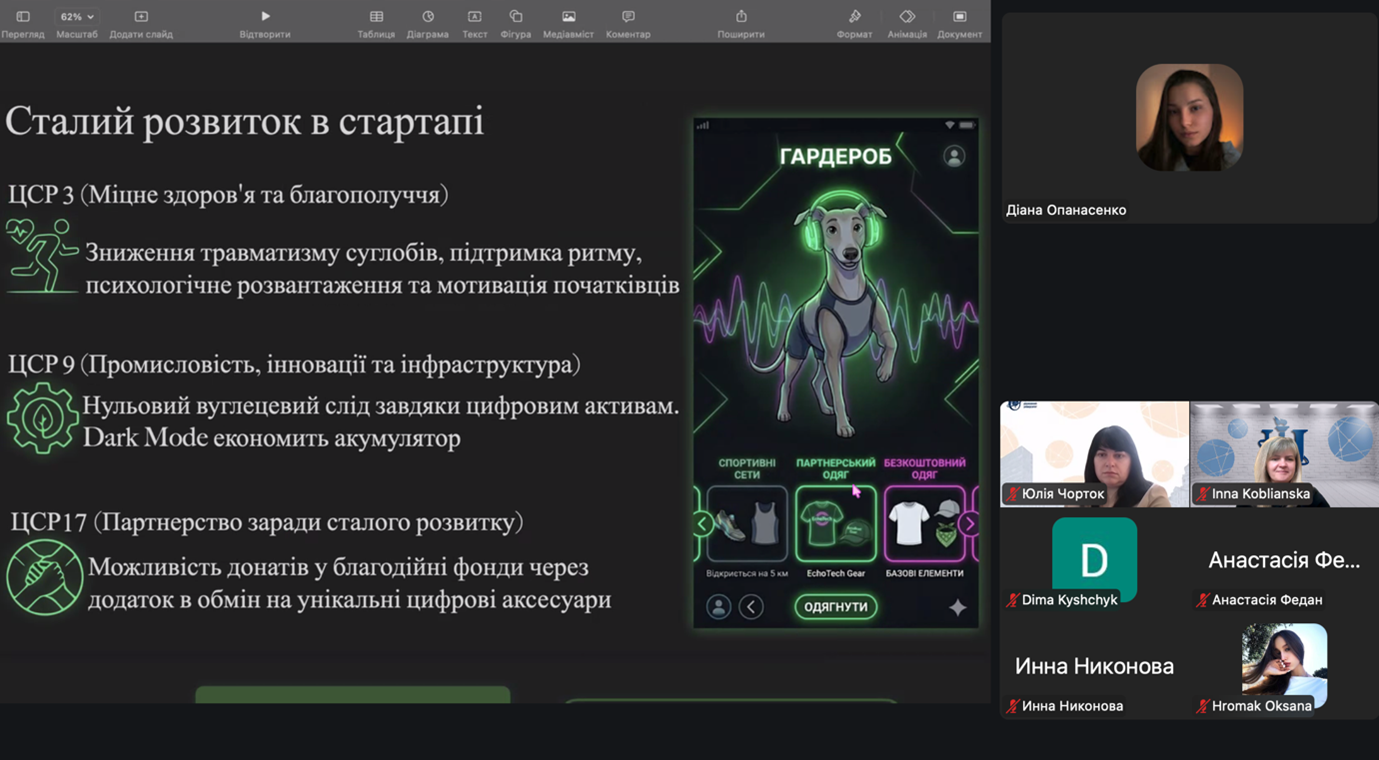This screenshot has width=1379, height=760.
Task: Click right arrow in clothing carousel
Action: [x=968, y=524]
